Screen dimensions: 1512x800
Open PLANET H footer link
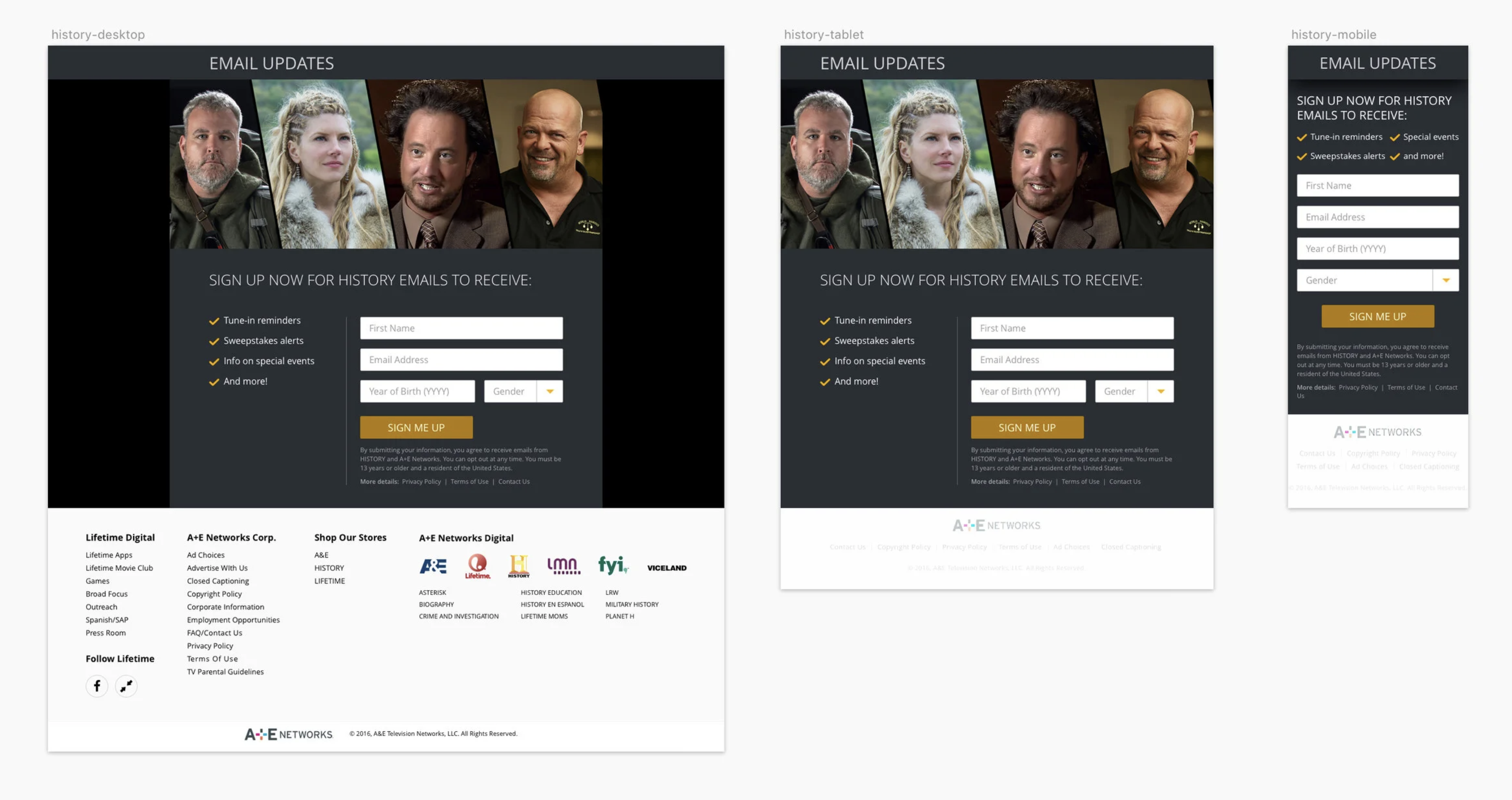pos(620,616)
